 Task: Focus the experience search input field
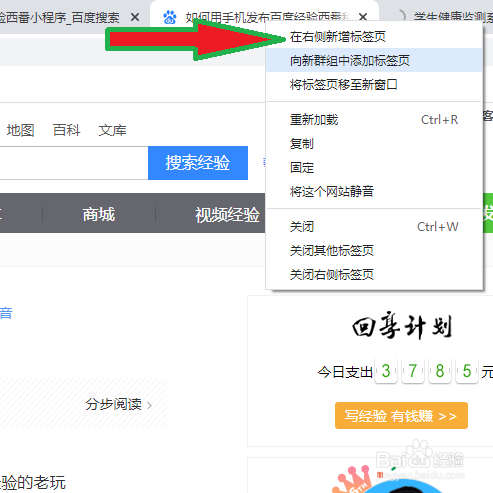pos(74,163)
